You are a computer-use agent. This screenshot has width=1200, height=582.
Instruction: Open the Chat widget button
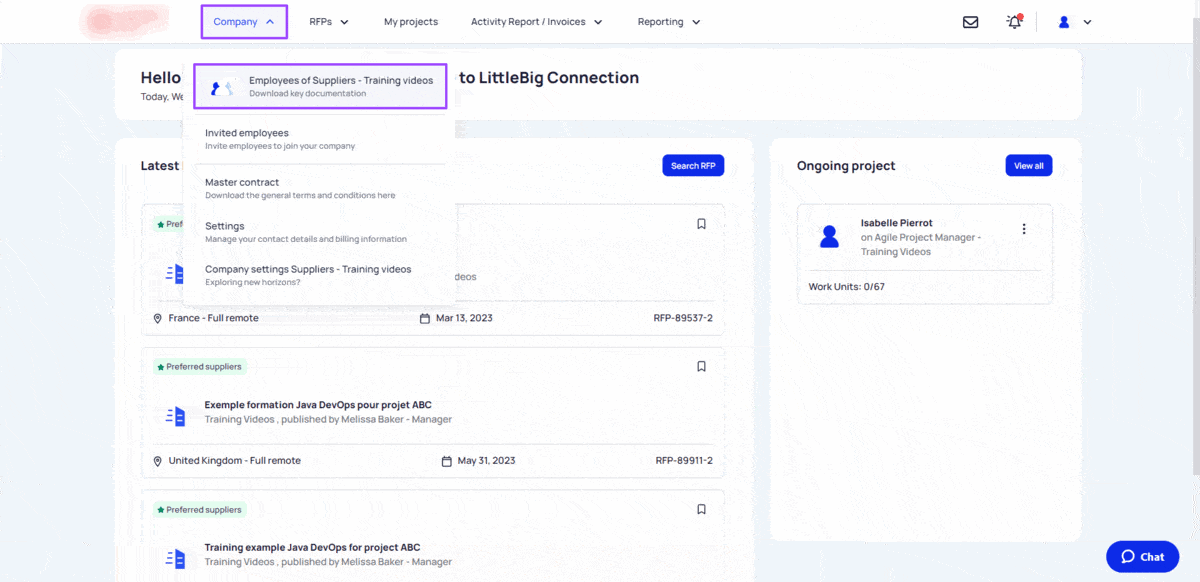(x=1143, y=557)
